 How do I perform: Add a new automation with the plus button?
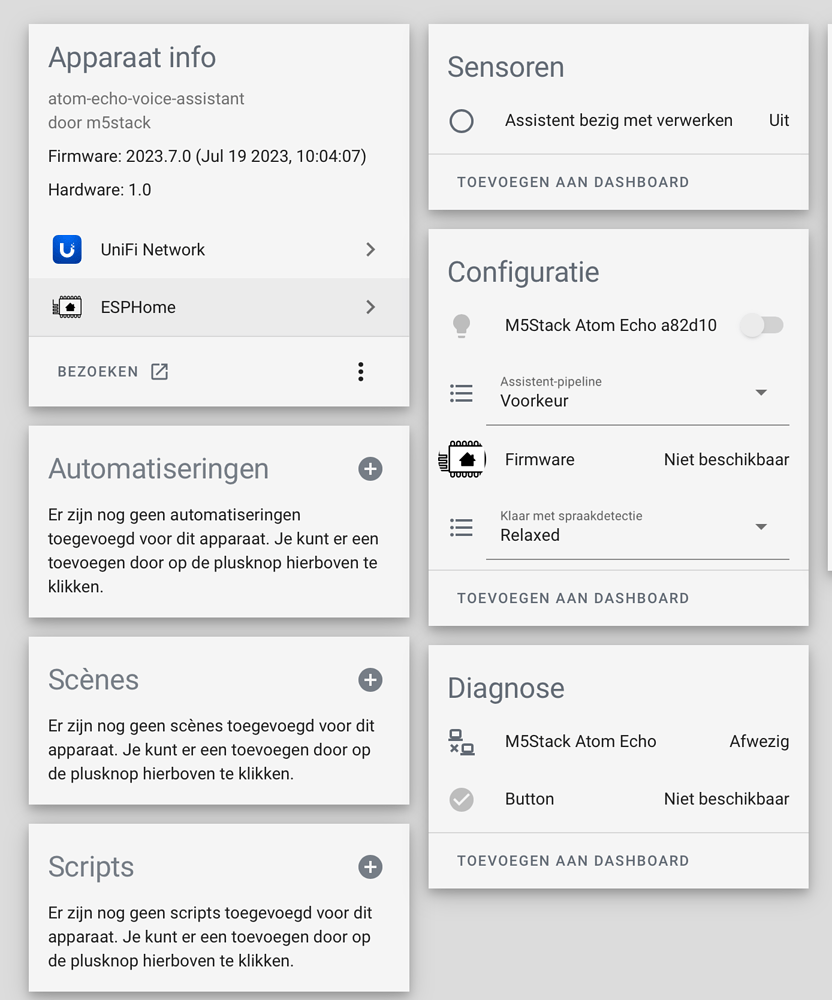point(370,468)
